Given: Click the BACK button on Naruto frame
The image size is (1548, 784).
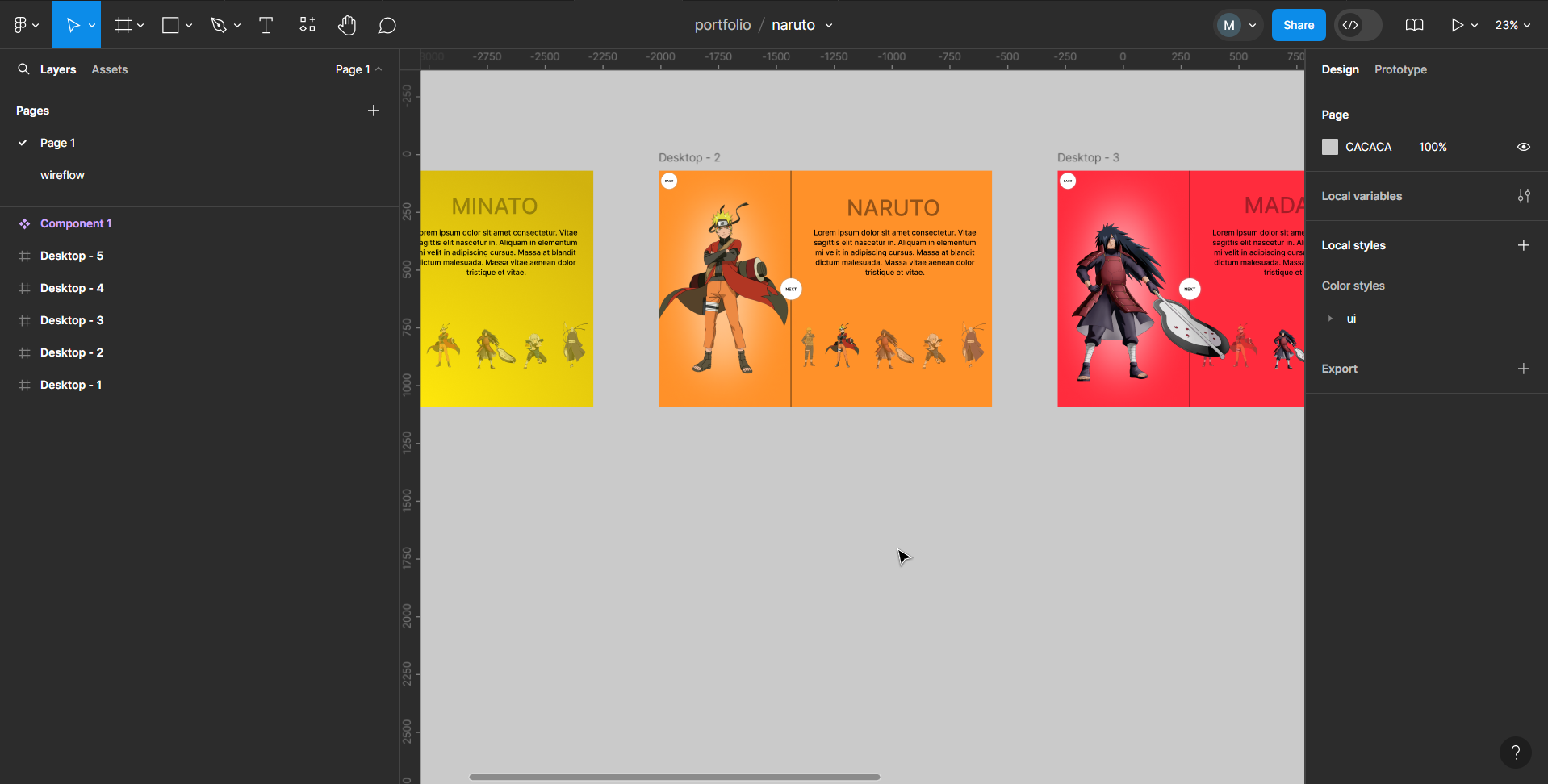Looking at the screenshot, I should coord(669,181).
